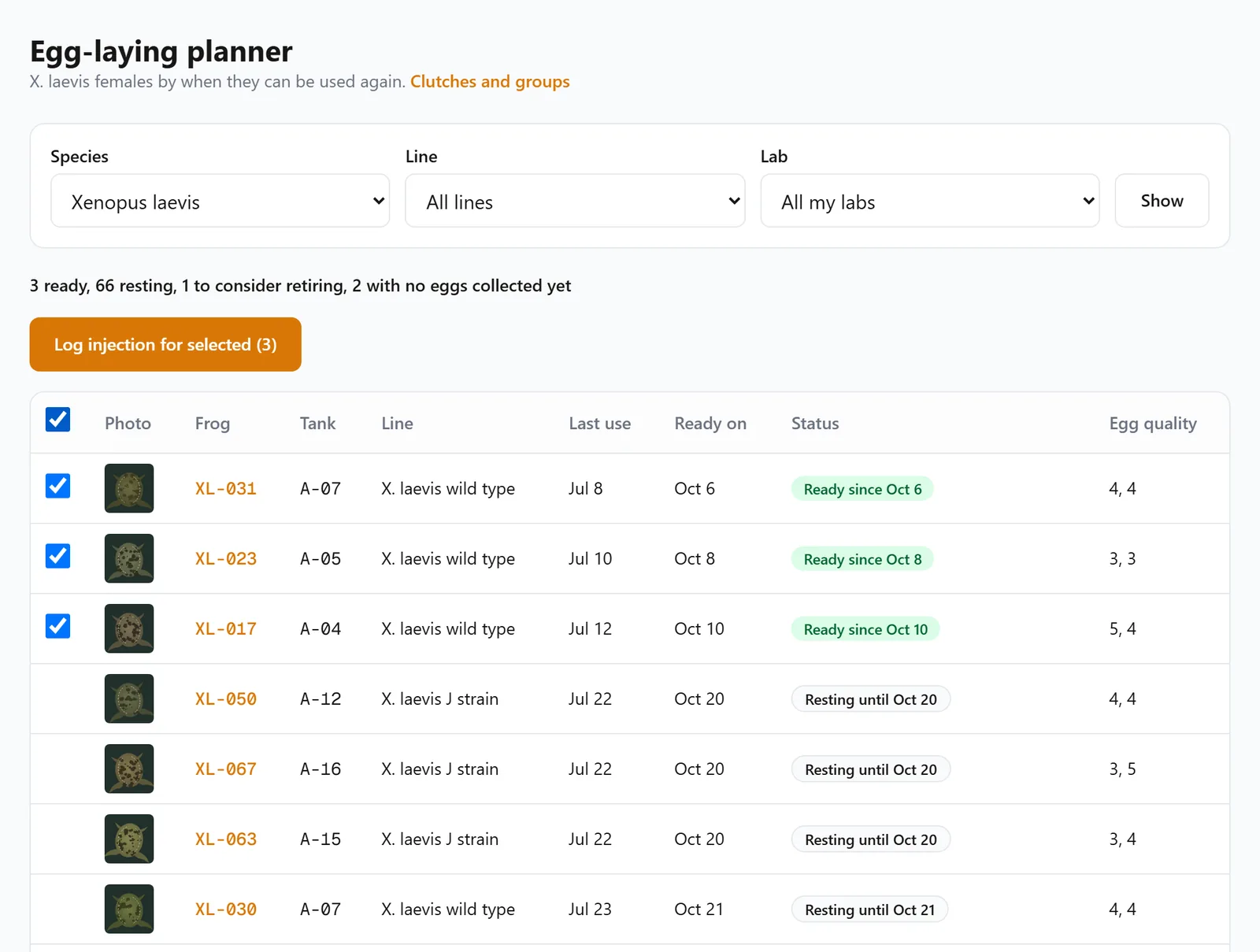The height and width of the screenshot is (952, 1260).
Task: Uncheck the XL-031 row checkbox
Action: [57, 486]
